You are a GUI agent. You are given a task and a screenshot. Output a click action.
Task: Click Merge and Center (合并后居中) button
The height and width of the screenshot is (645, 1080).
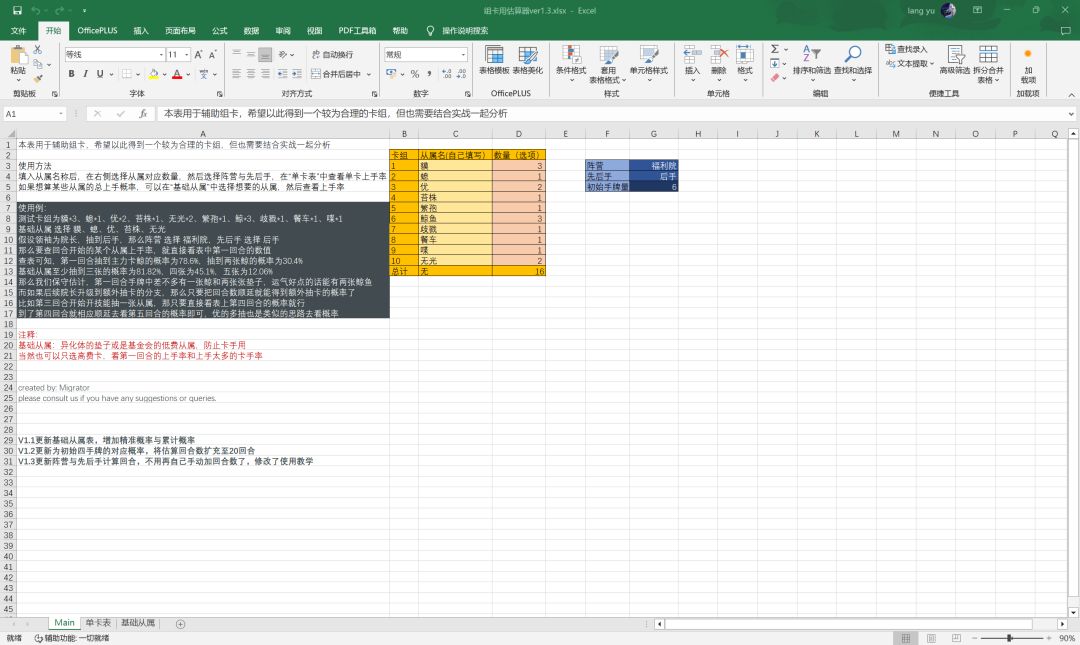(x=336, y=74)
